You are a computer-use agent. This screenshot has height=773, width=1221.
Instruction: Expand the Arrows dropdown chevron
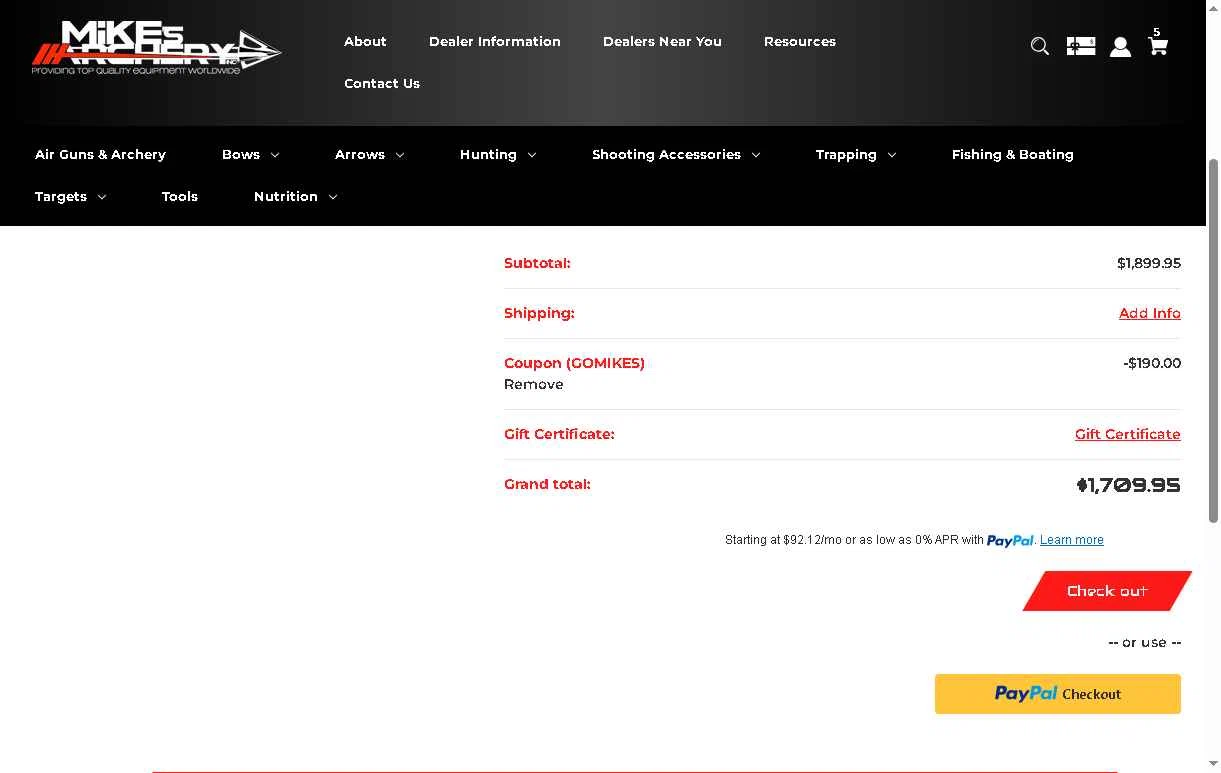point(400,155)
